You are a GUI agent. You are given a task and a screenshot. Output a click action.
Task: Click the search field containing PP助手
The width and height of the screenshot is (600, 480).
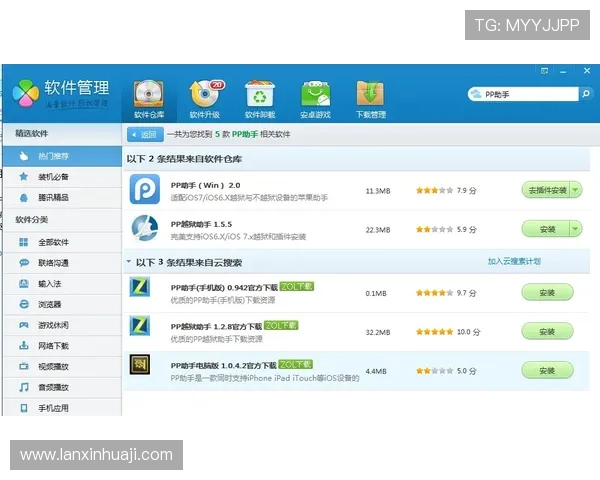pyautogui.click(x=523, y=94)
